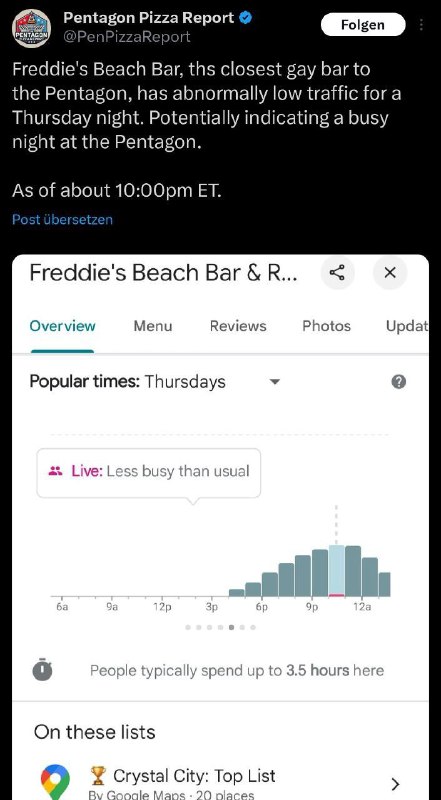Select the highlighted live hour bar

tap(336, 570)
